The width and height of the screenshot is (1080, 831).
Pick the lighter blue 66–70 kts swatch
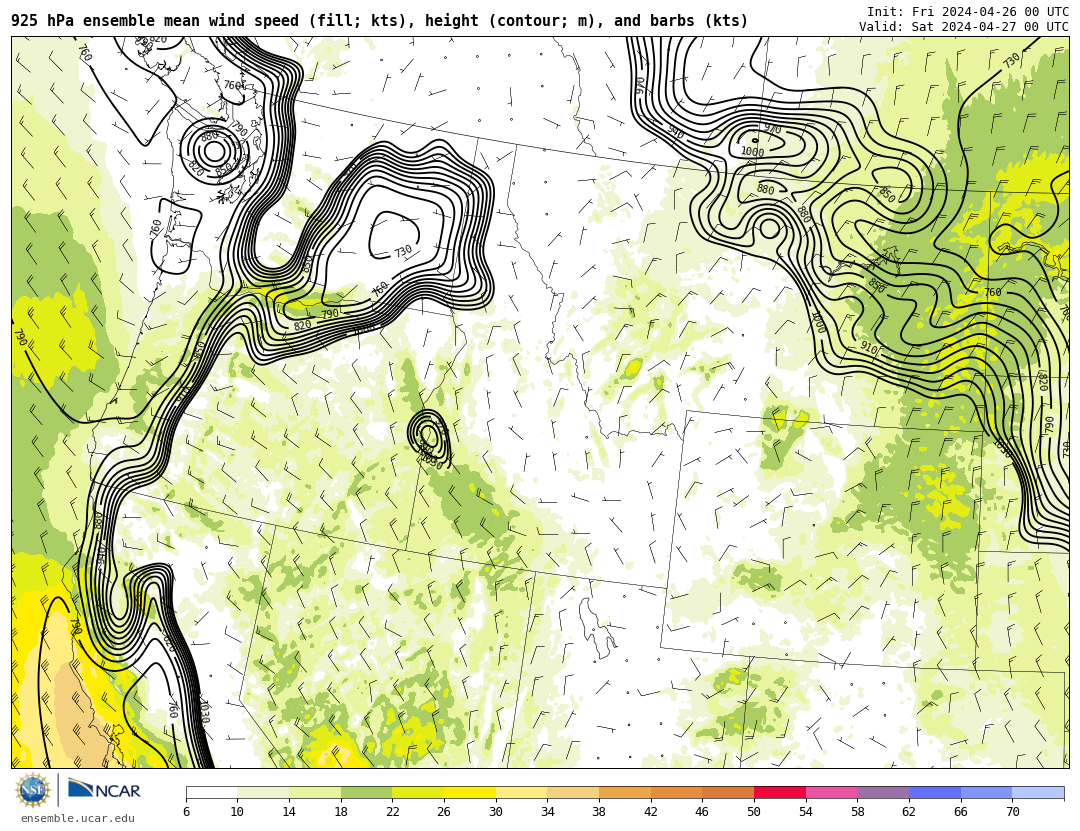click(986, 792)
